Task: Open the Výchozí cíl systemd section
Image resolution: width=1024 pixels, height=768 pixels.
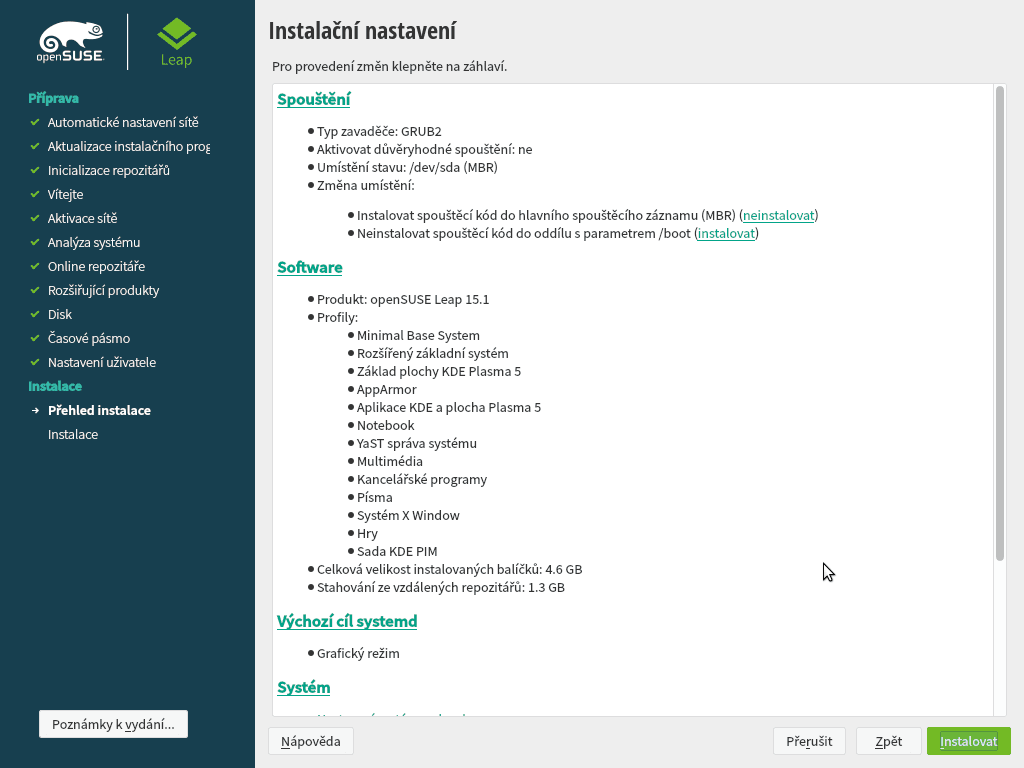Action: [x=347, y=621]
